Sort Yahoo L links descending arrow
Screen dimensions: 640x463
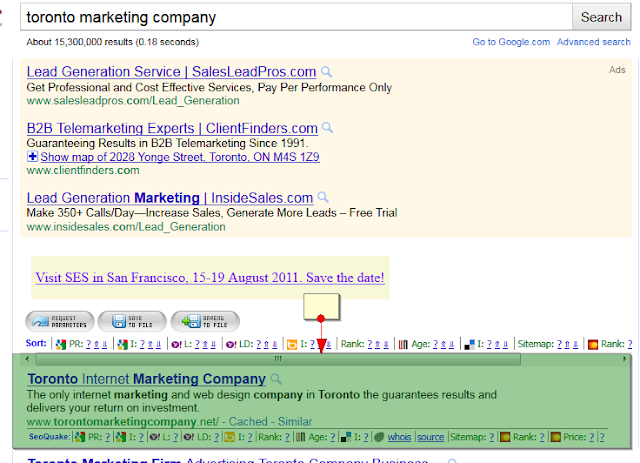tap(213, 344)
